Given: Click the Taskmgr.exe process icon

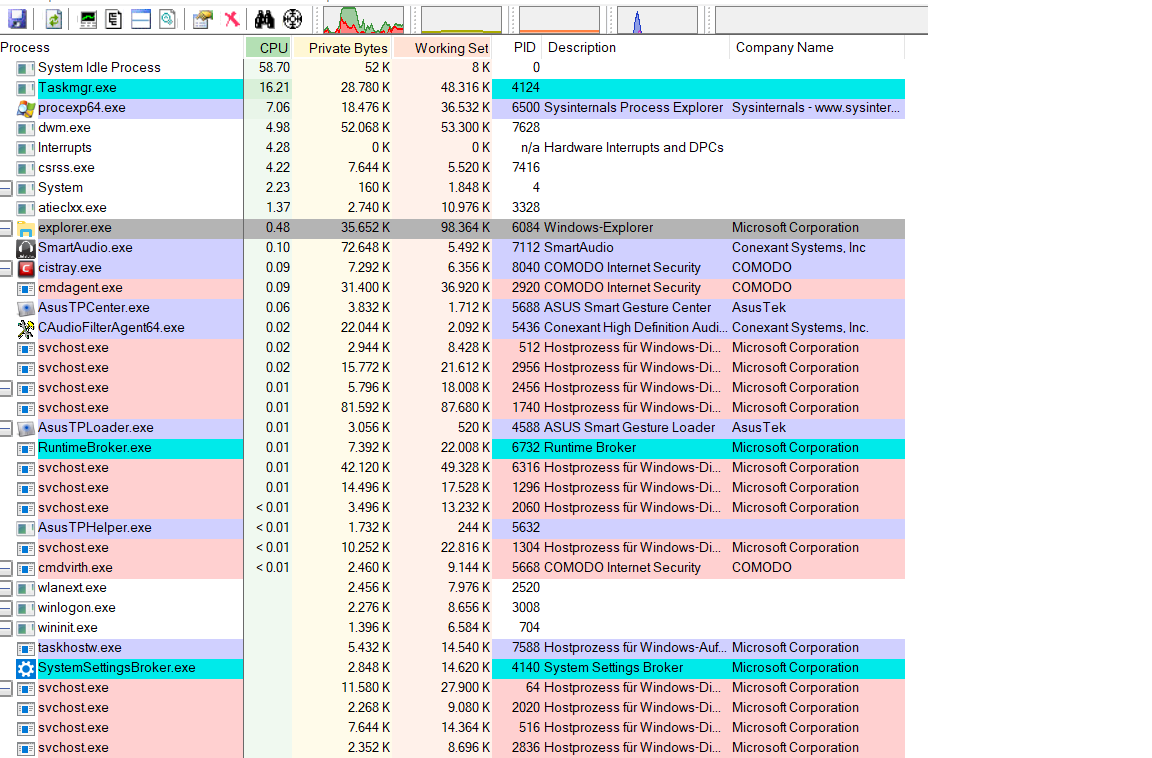Looking at the screenshot, I should coord(26,88).
